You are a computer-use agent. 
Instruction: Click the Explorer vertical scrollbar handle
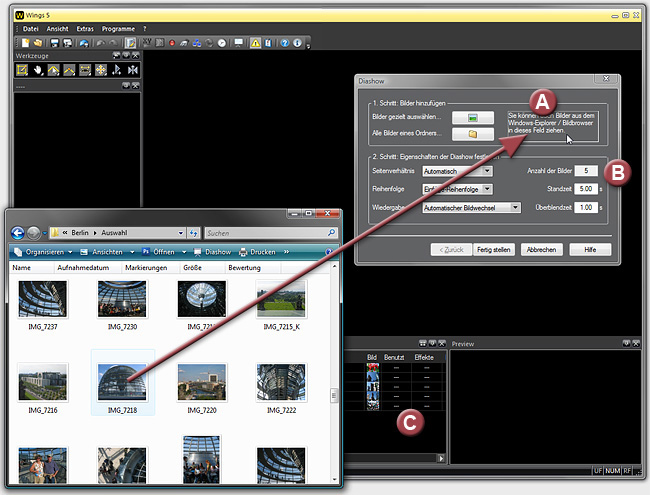334,396
